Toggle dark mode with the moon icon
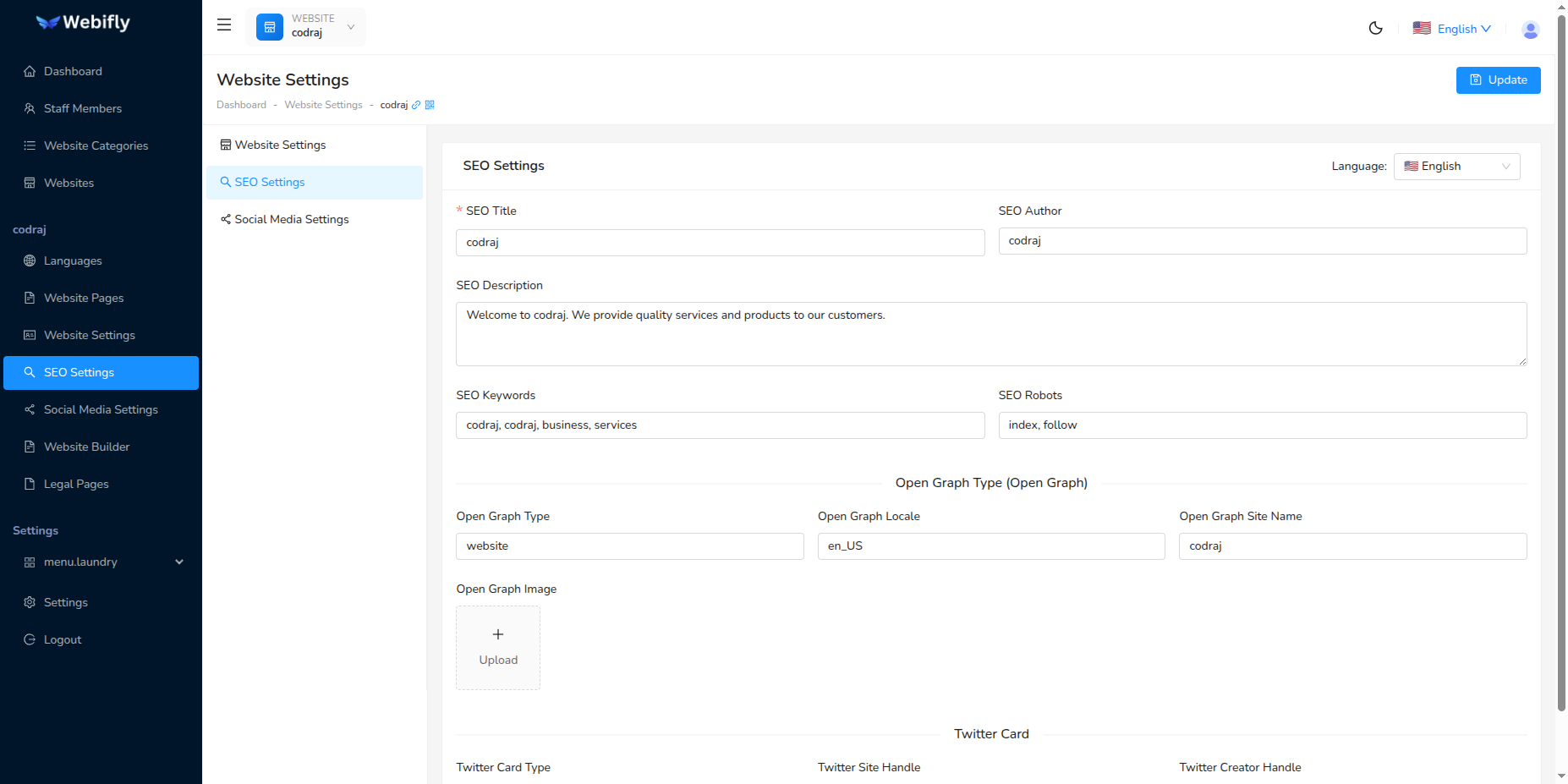The width and height of the screenshot is (1568, 784). pyautogui.click(x=1375, y=28)
